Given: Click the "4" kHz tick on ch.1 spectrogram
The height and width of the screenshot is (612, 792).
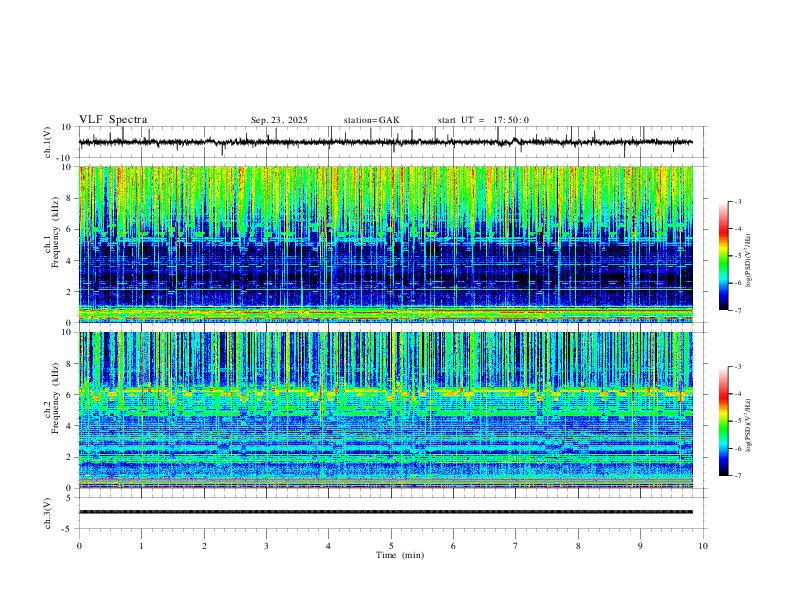Looking at the screenshot, I should 70,261.
